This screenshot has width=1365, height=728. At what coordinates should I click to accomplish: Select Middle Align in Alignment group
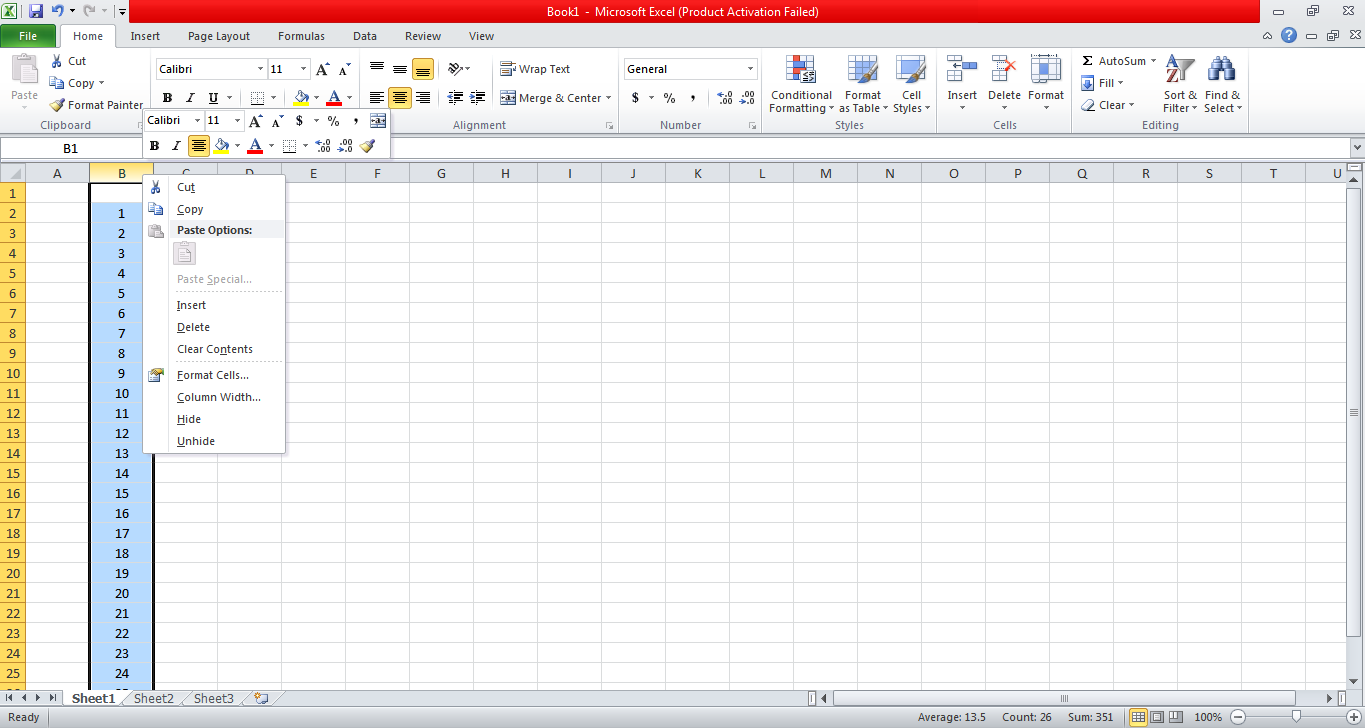tap(400, 69)
